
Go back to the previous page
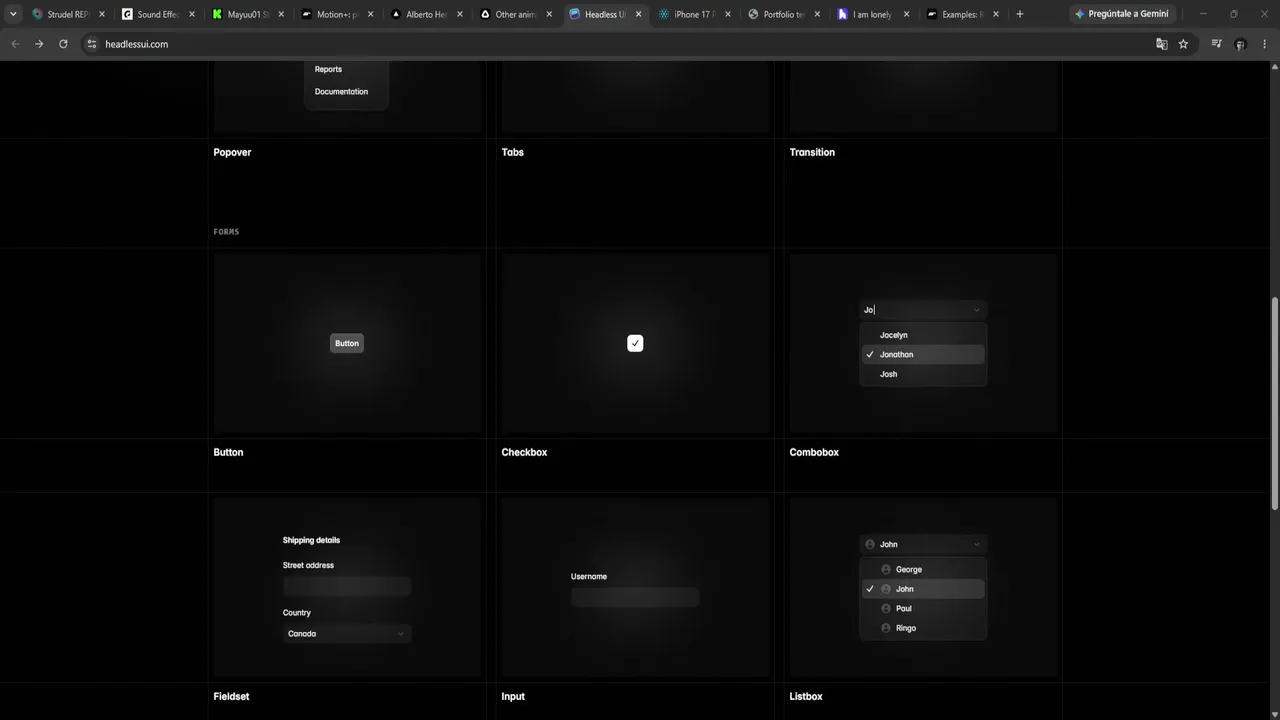coord(15,44)
